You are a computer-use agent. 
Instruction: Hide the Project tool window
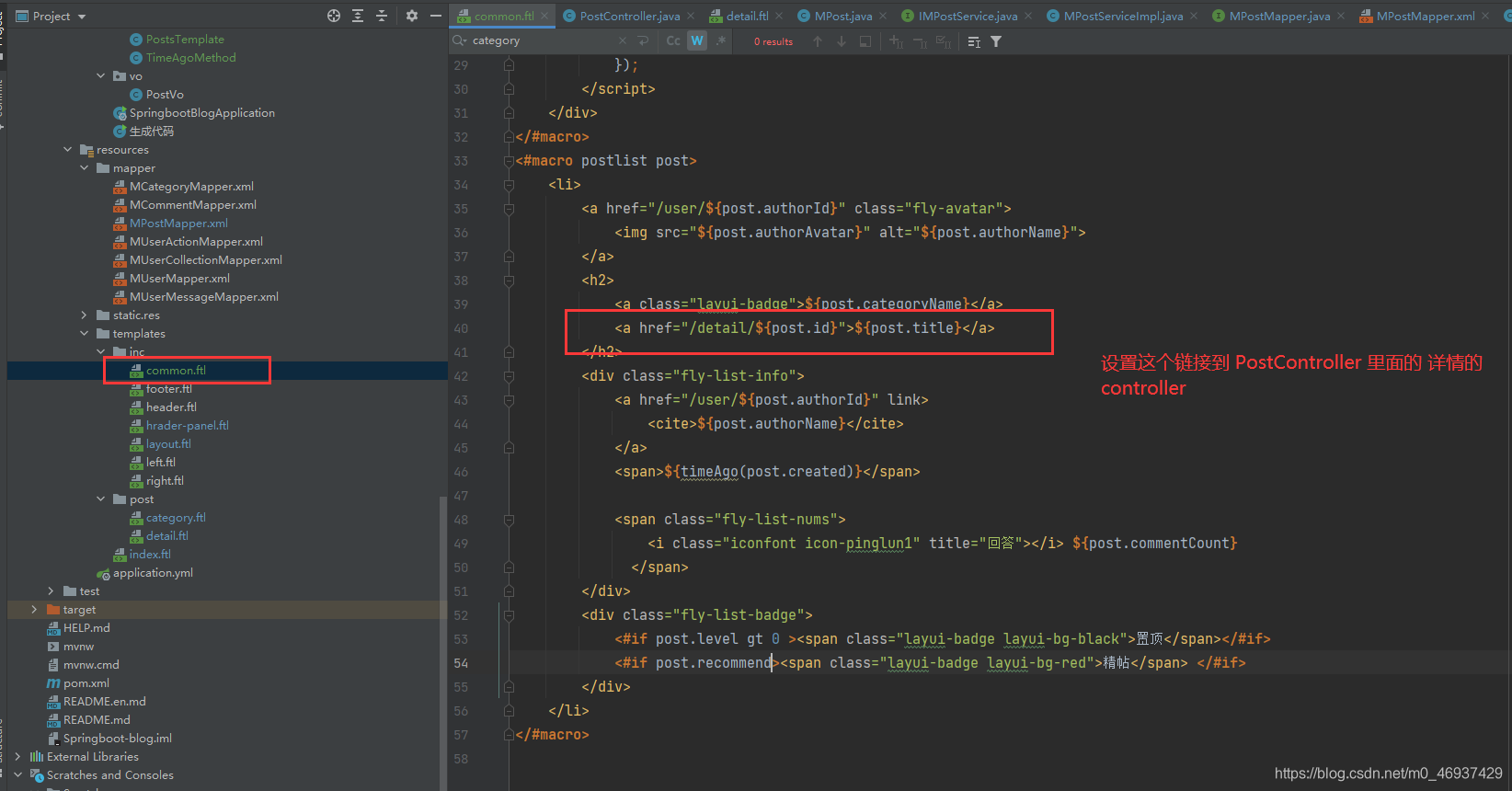[436, 16]
